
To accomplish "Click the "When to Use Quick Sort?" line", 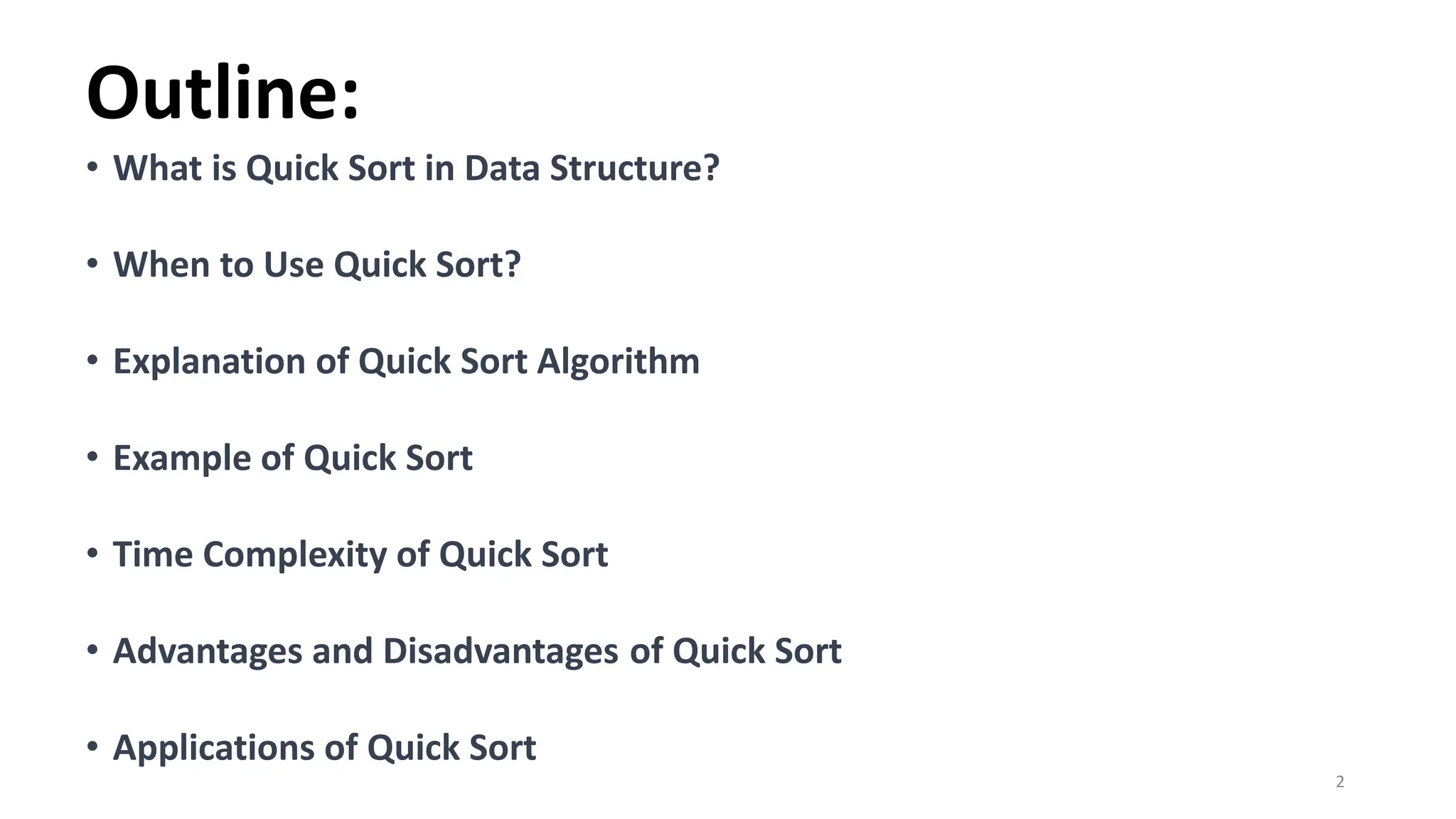I will tap(317, 265).
